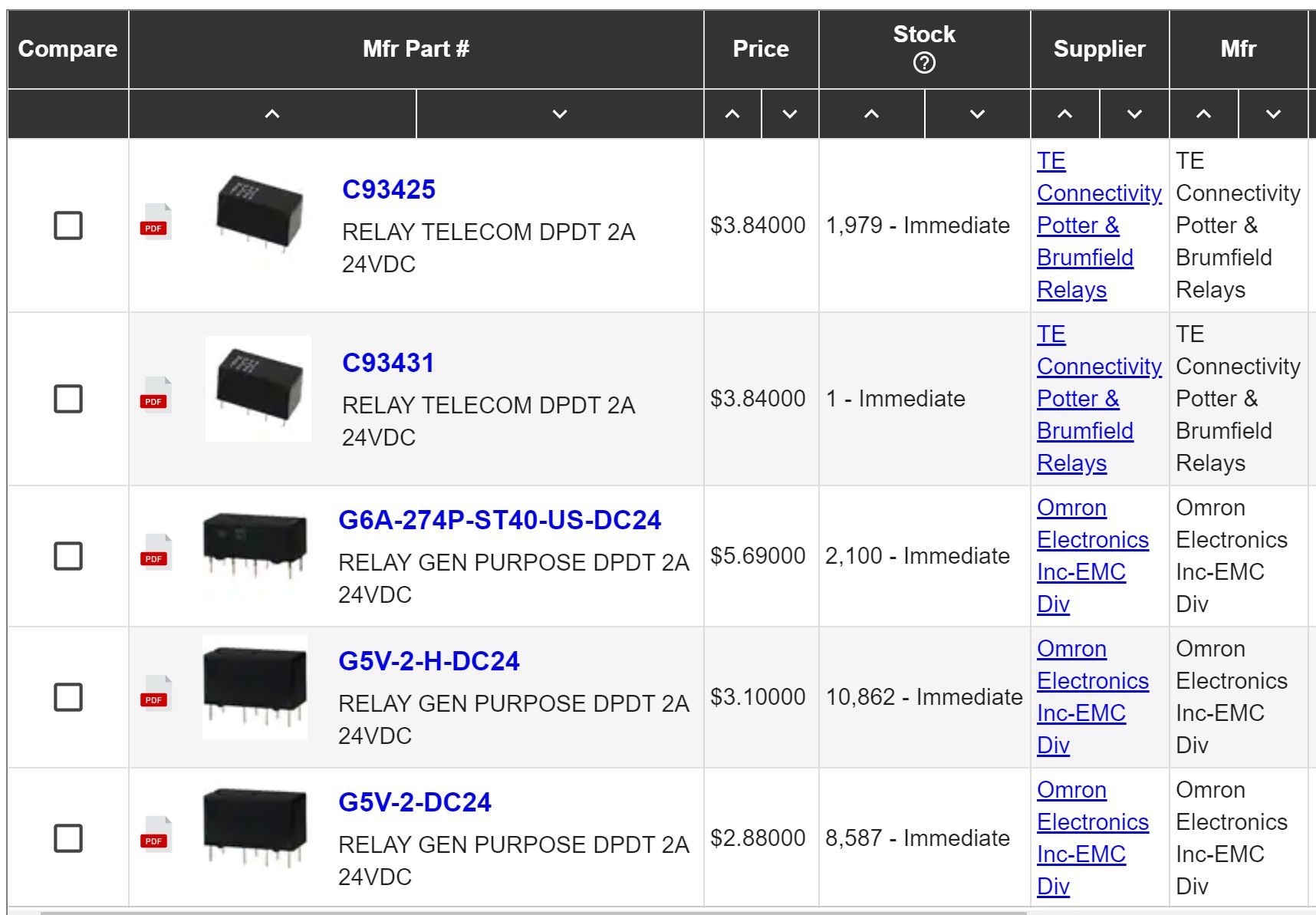
Task: Sort Price descending arrow
Action: coord(790,114)
